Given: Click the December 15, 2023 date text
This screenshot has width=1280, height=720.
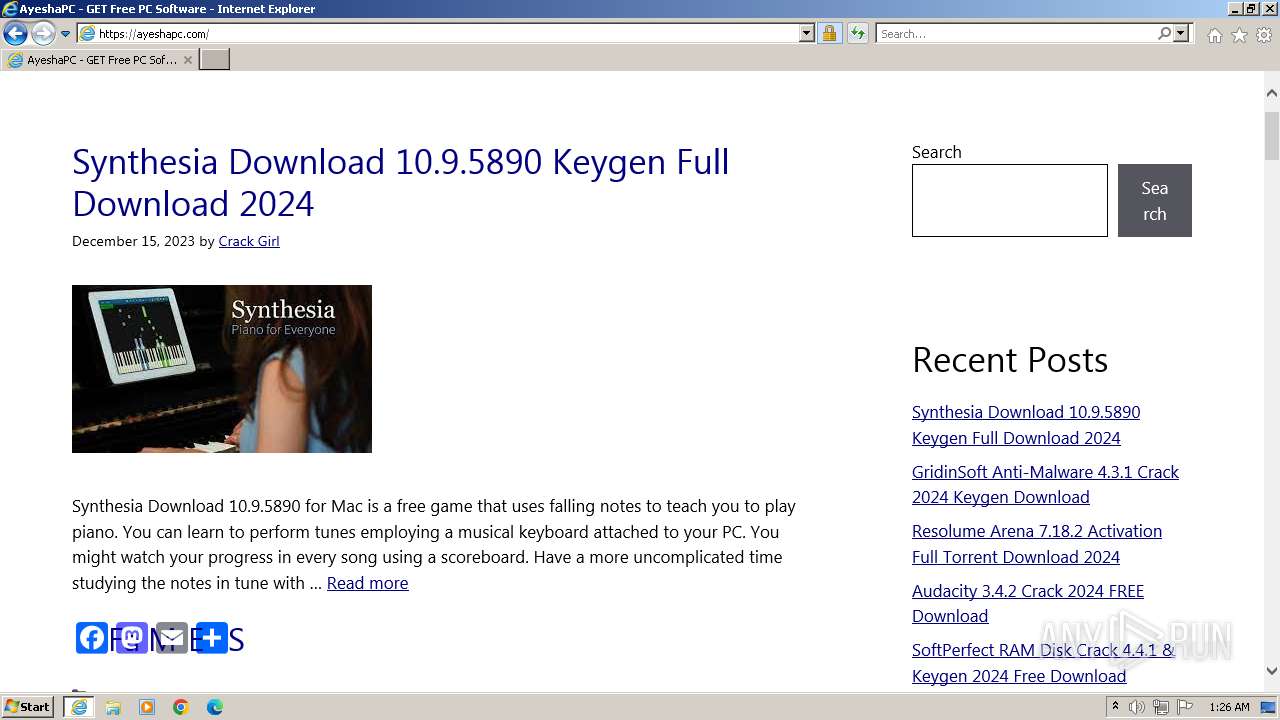Looking at the screenshot, I should tap(133, 241).
